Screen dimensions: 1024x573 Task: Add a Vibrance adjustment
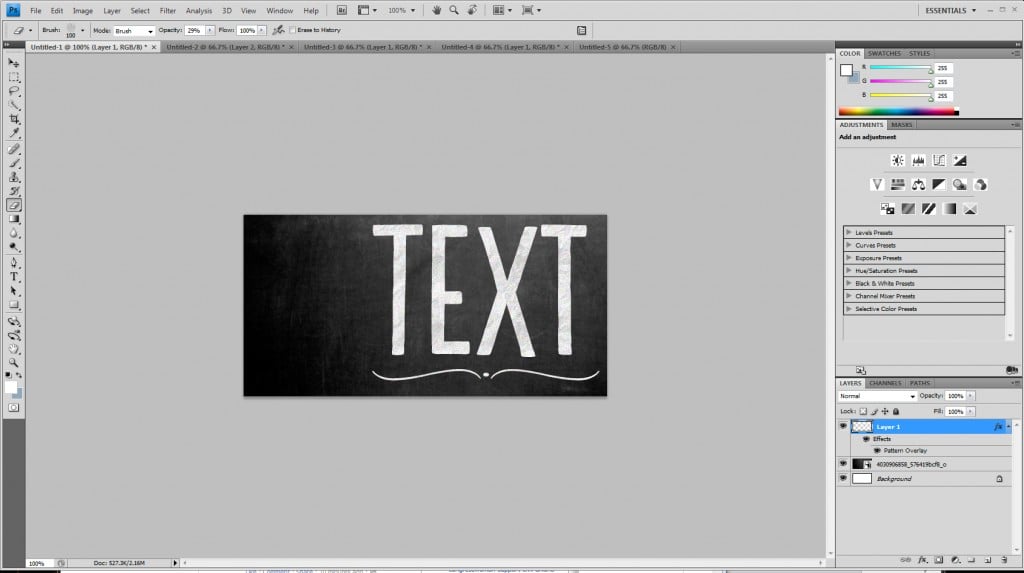[877, 185]
